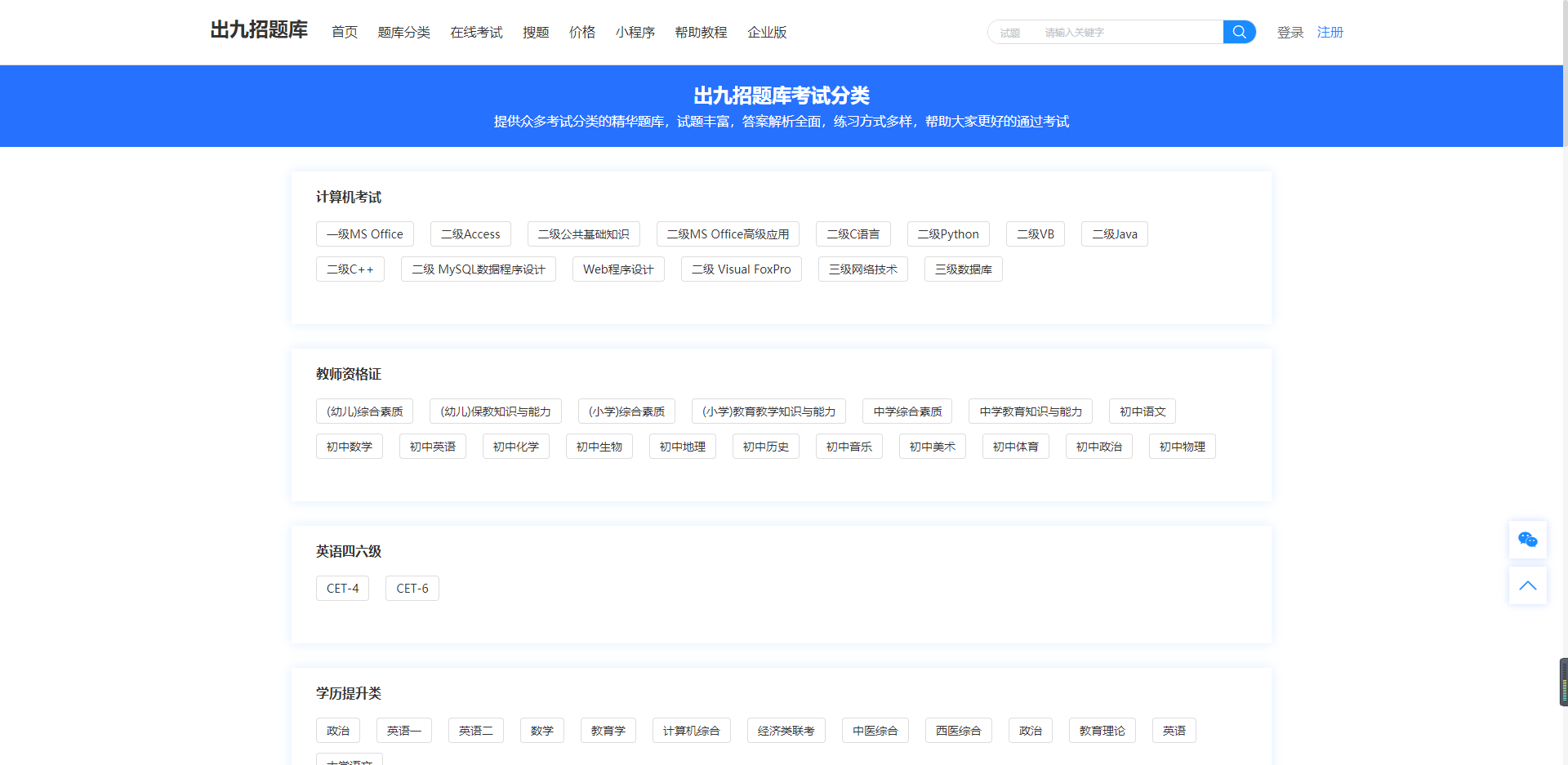Select the 教育学 category
1568x765 pixels.
(x=608, y=731)
